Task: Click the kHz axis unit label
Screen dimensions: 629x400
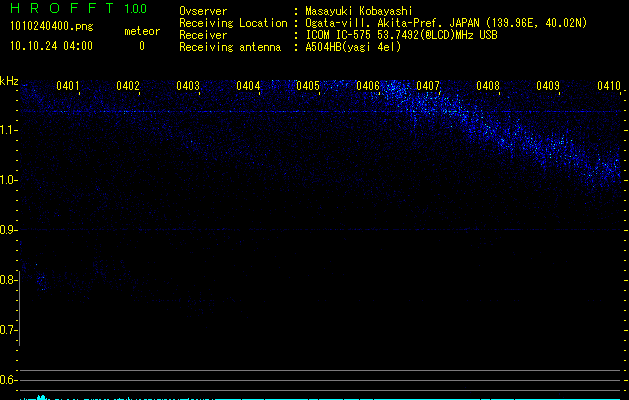Action: point(9,81)
